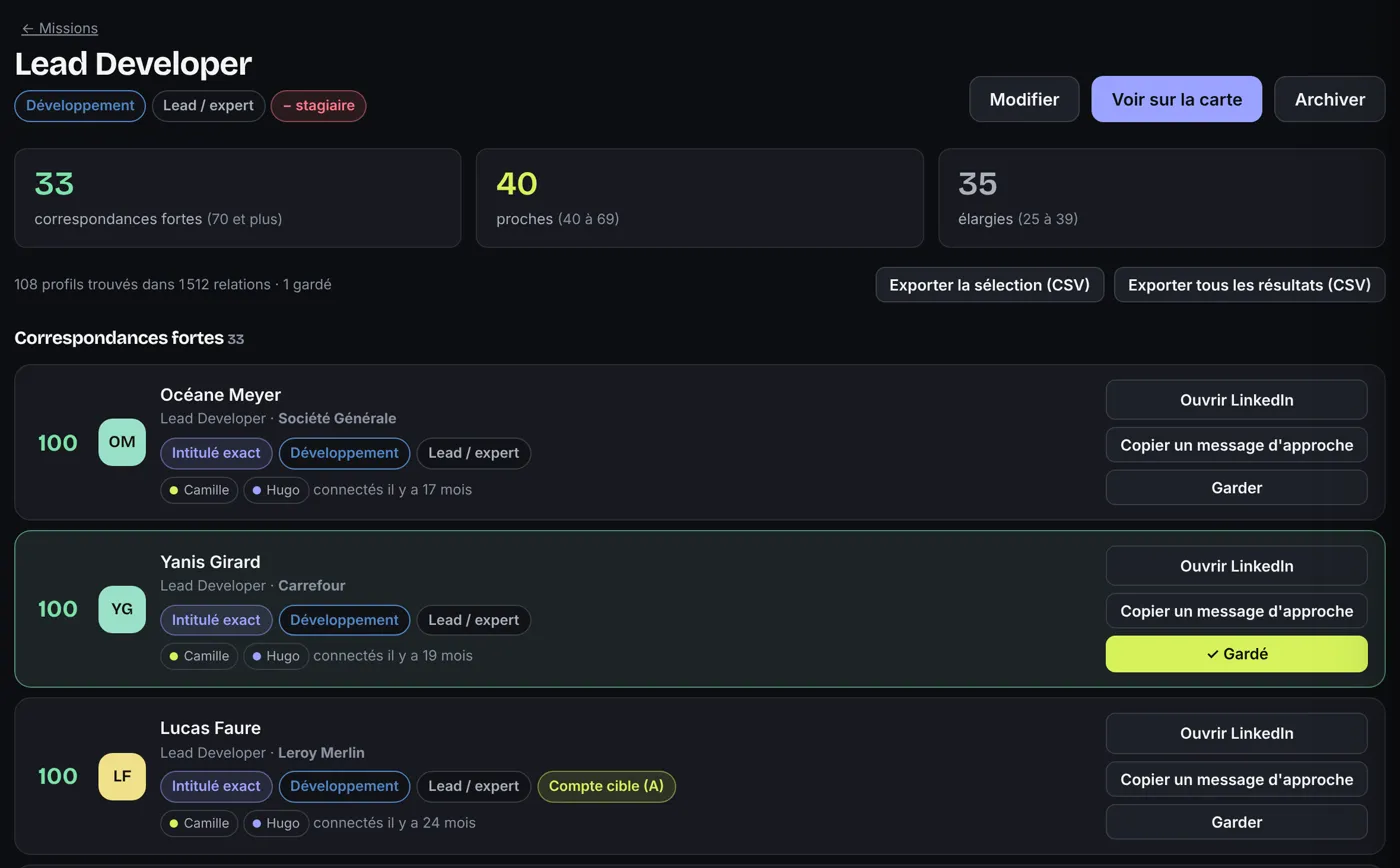
Task: Click Hugo chip on Lucas Faure's card
Action: pos(276,823)
